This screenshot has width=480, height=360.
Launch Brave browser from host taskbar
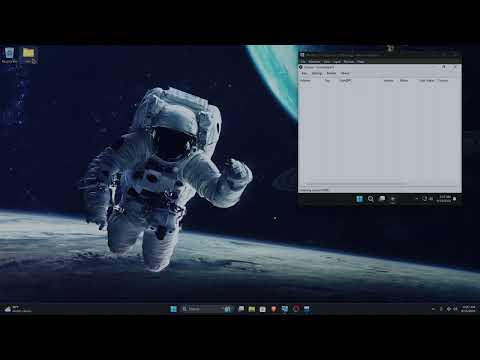pos(274,309)
